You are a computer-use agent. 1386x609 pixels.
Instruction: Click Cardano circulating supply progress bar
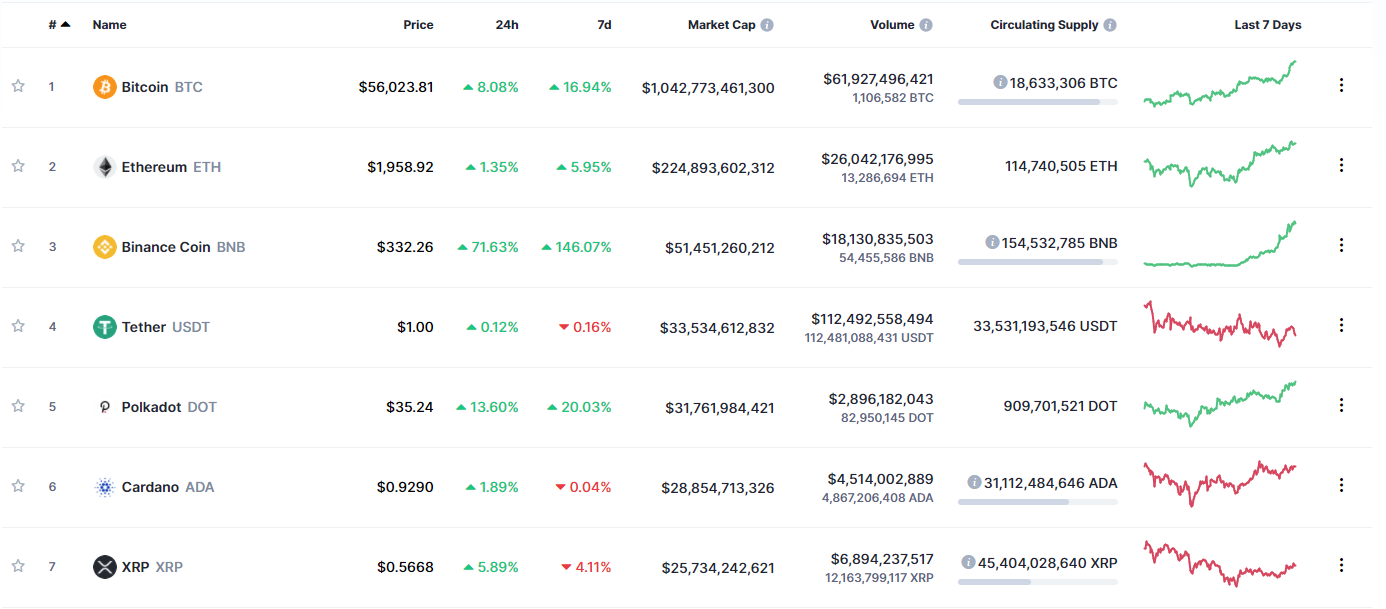[x=1038, y=501]
